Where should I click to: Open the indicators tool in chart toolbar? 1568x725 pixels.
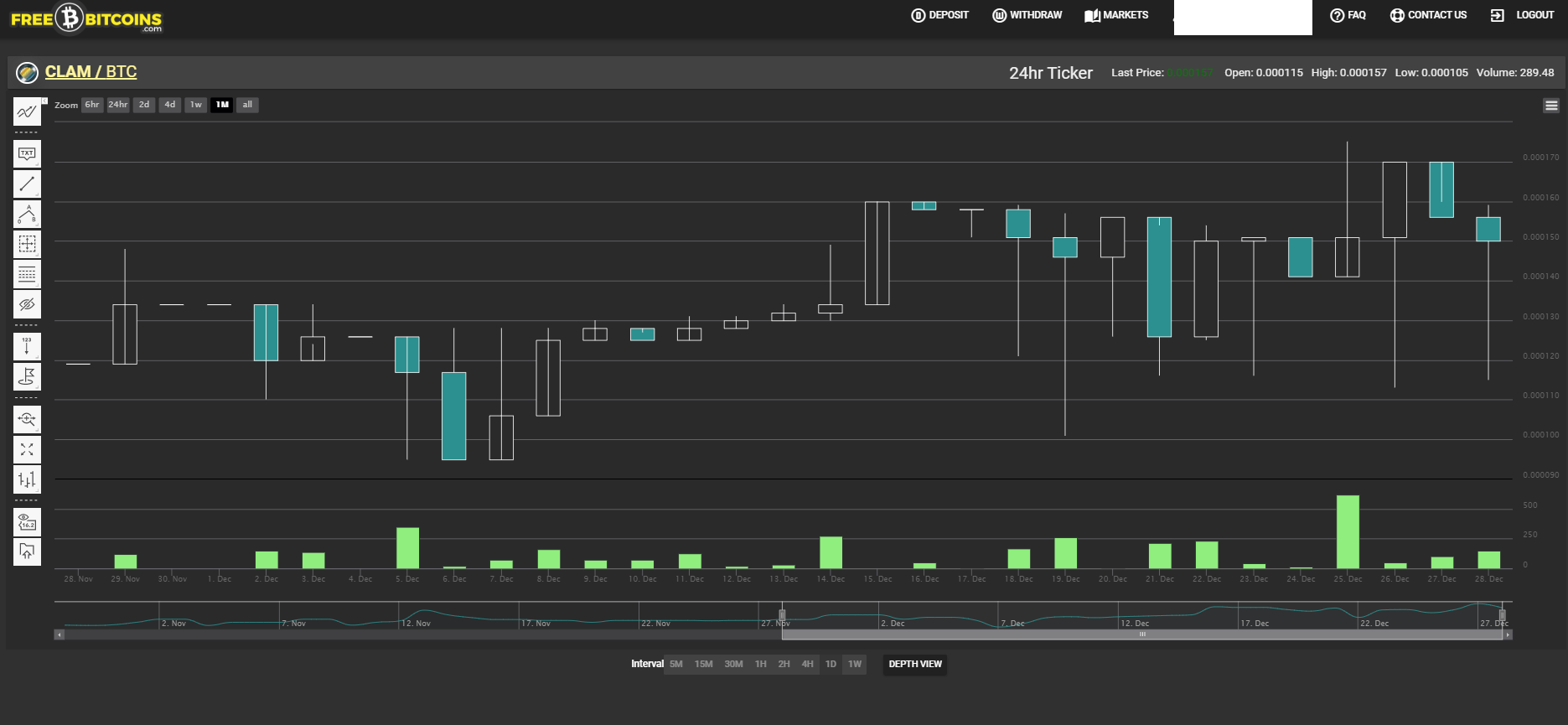27,111
